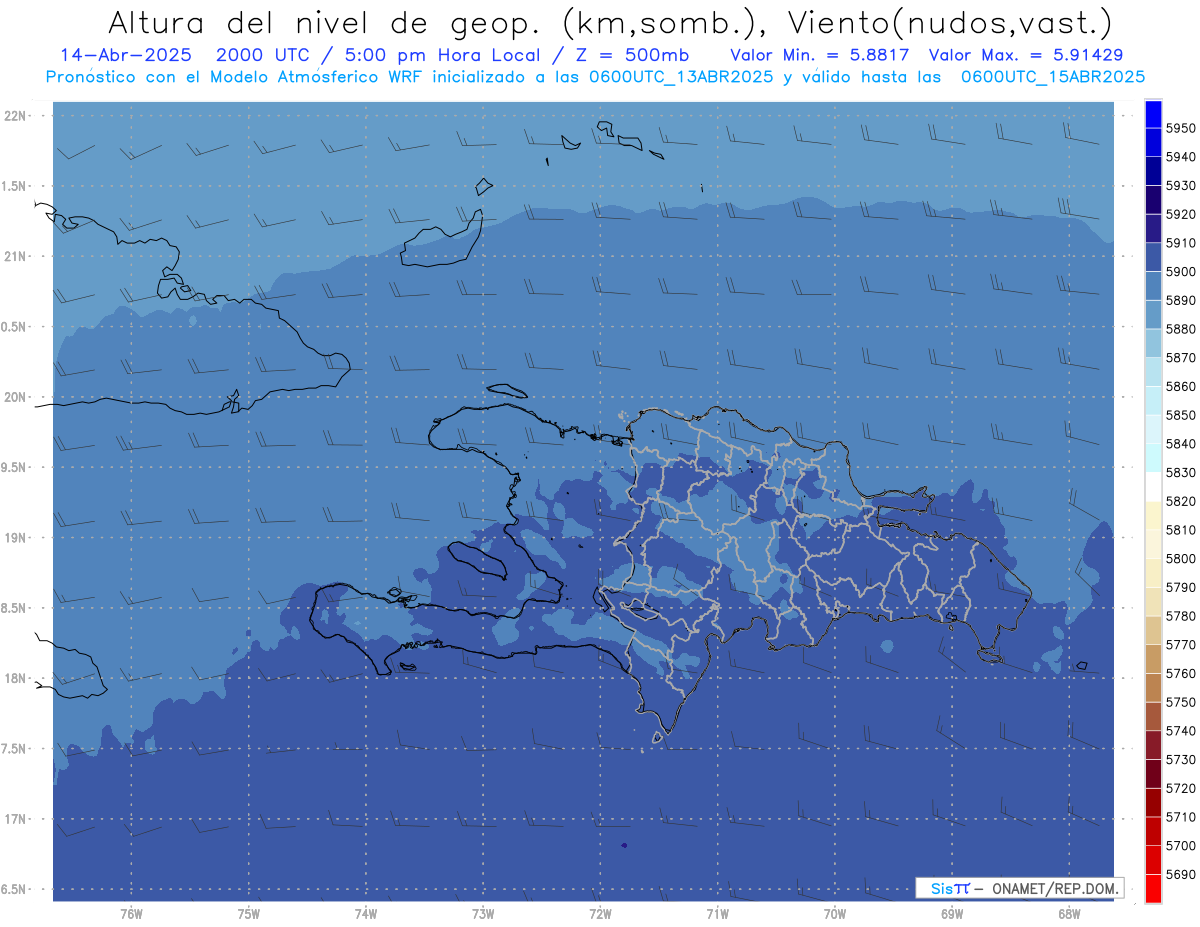Click the '20N' latitude label

click(16, 397)
